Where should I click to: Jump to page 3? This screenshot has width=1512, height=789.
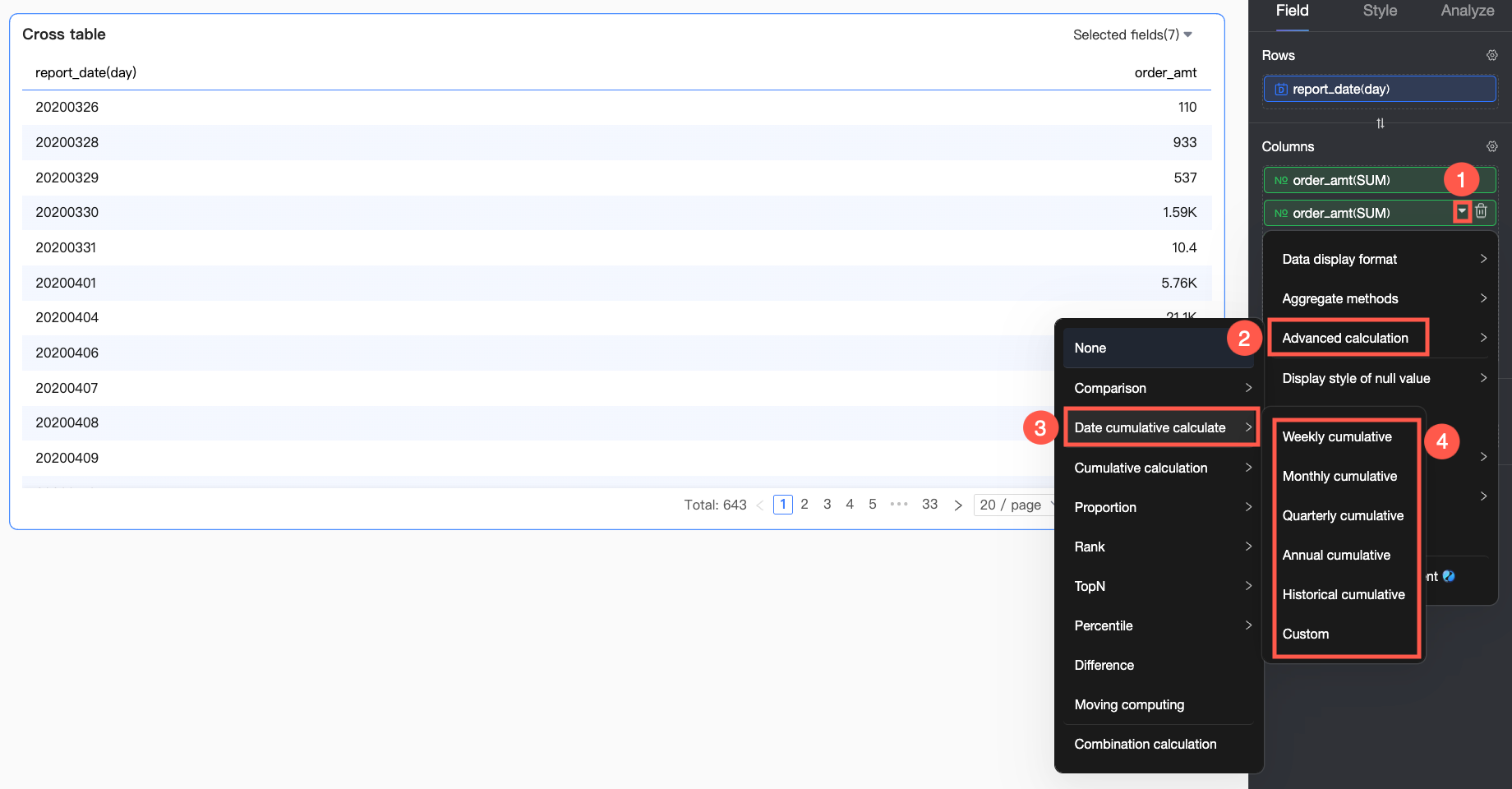(x=827, y=505)
